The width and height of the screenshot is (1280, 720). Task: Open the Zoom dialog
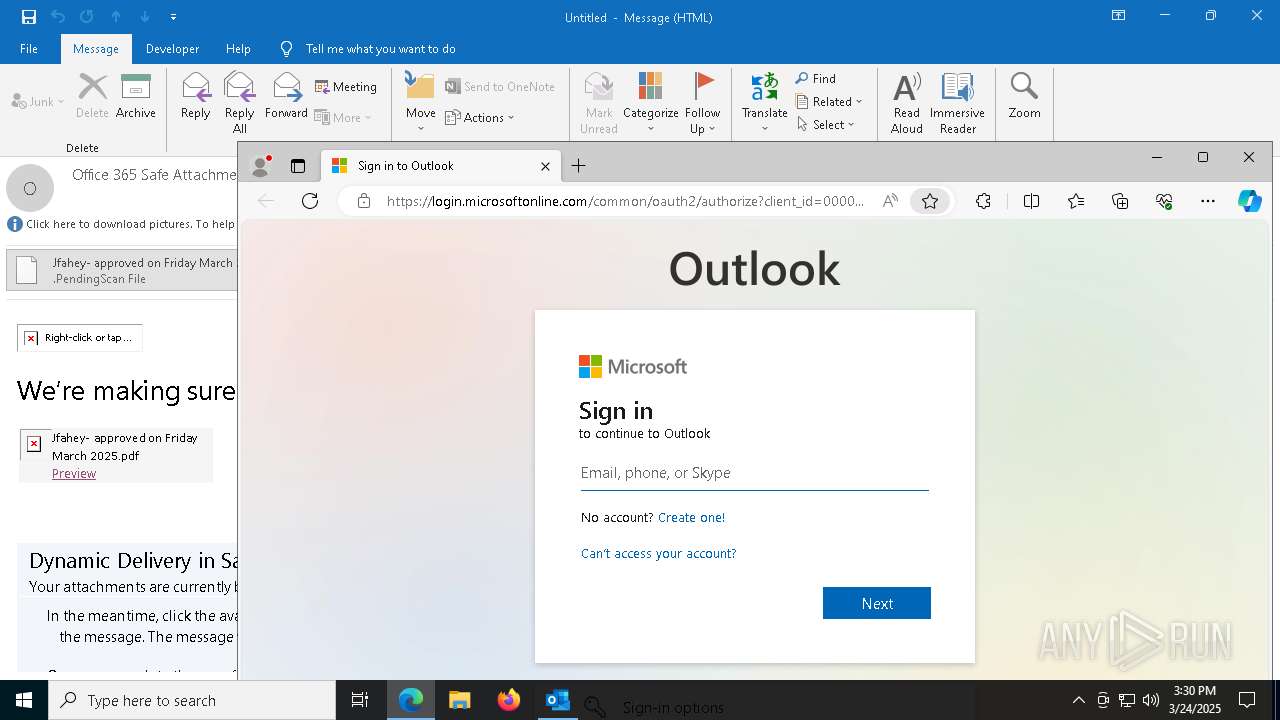tap(1024, 97)
